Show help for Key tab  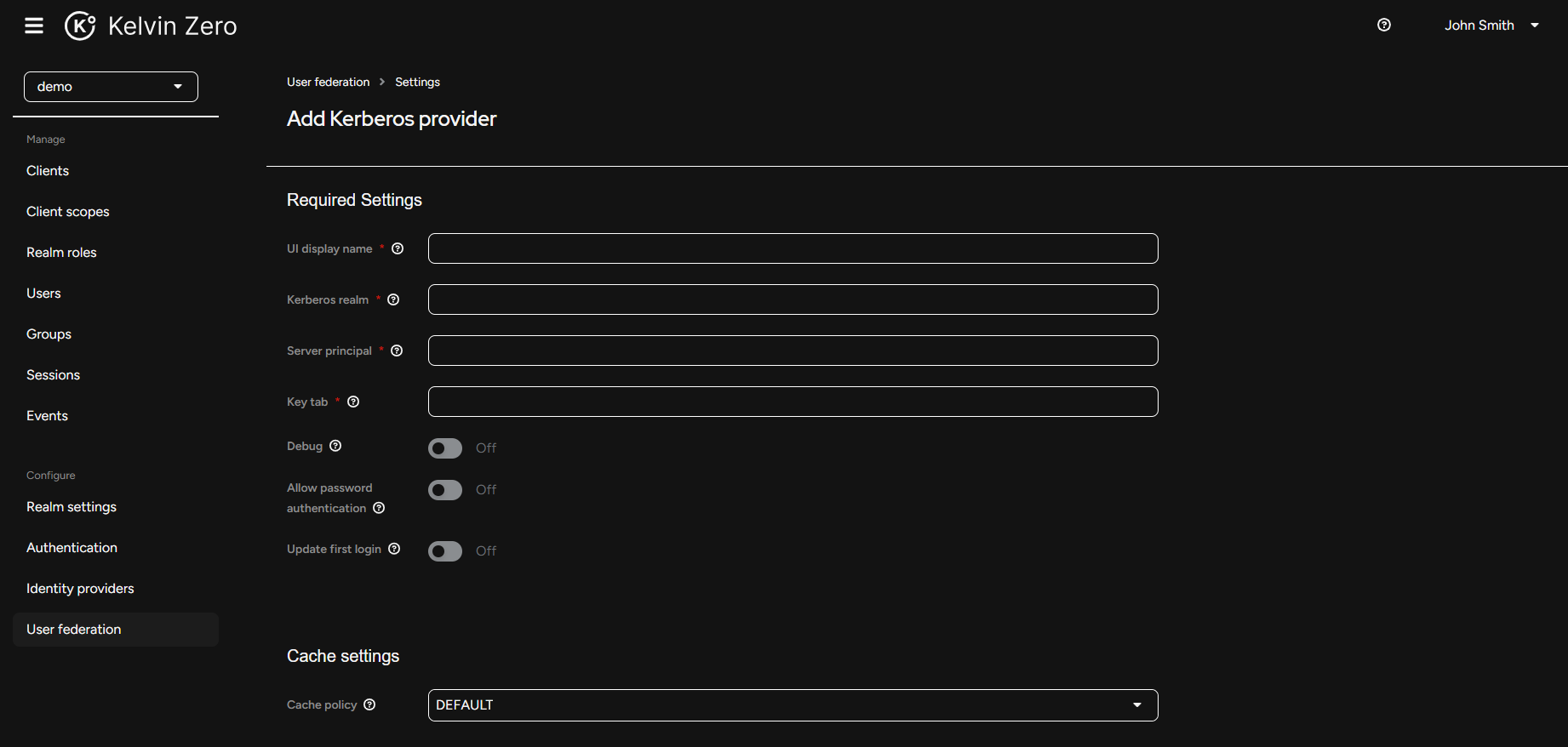[353, 402]
